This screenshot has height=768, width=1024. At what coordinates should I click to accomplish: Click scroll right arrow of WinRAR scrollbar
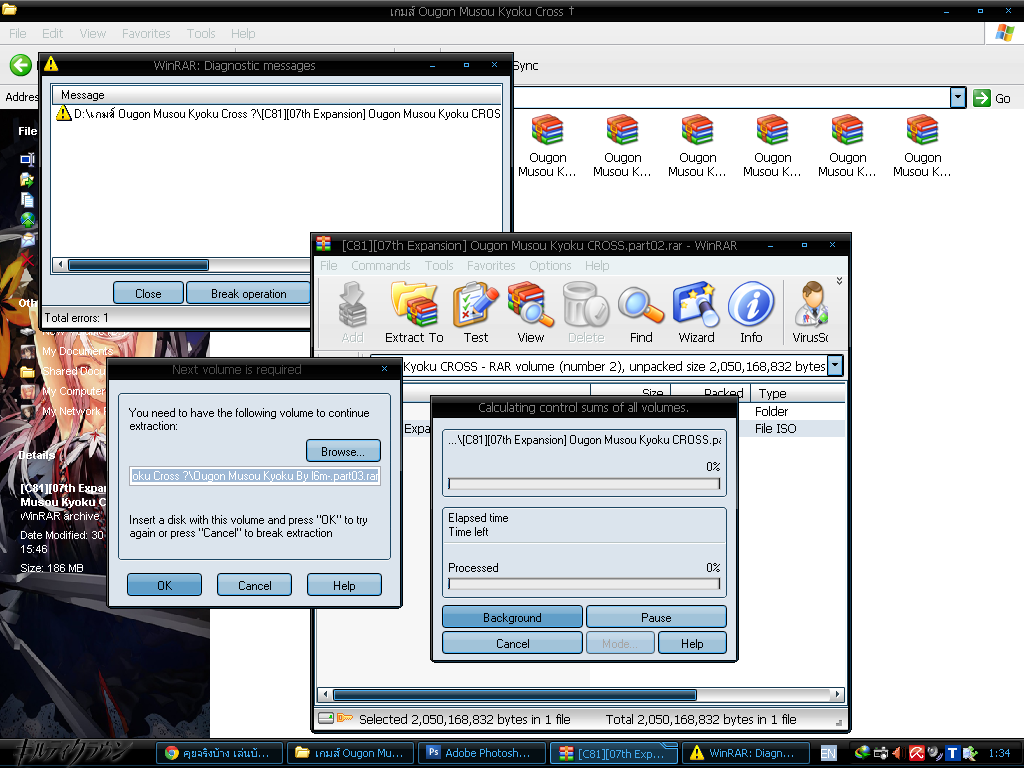click(838, 694)
